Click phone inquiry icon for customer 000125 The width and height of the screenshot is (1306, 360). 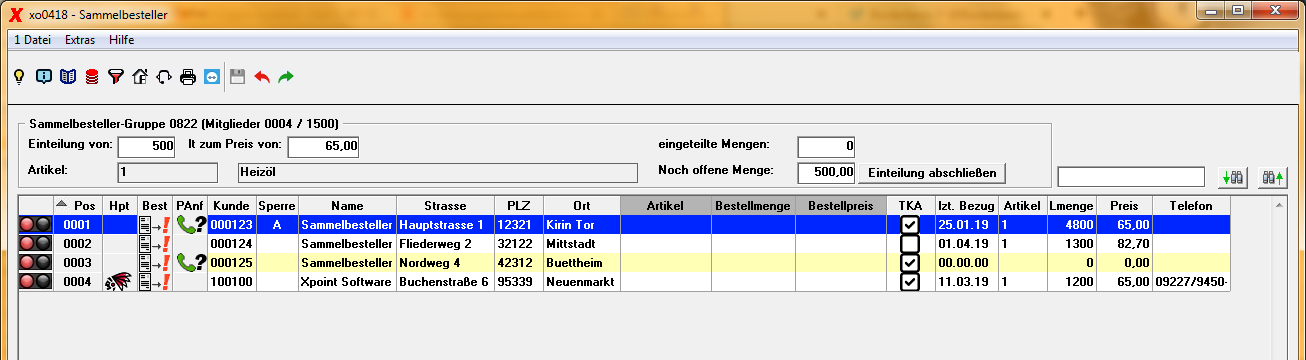pos(190,263)
